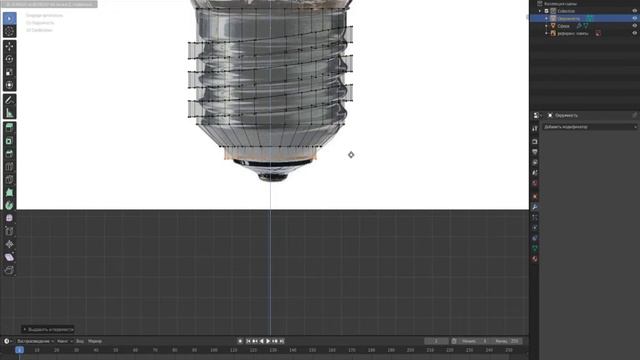
Task: Jump to the first frame
Action: [x=248, y=341]
